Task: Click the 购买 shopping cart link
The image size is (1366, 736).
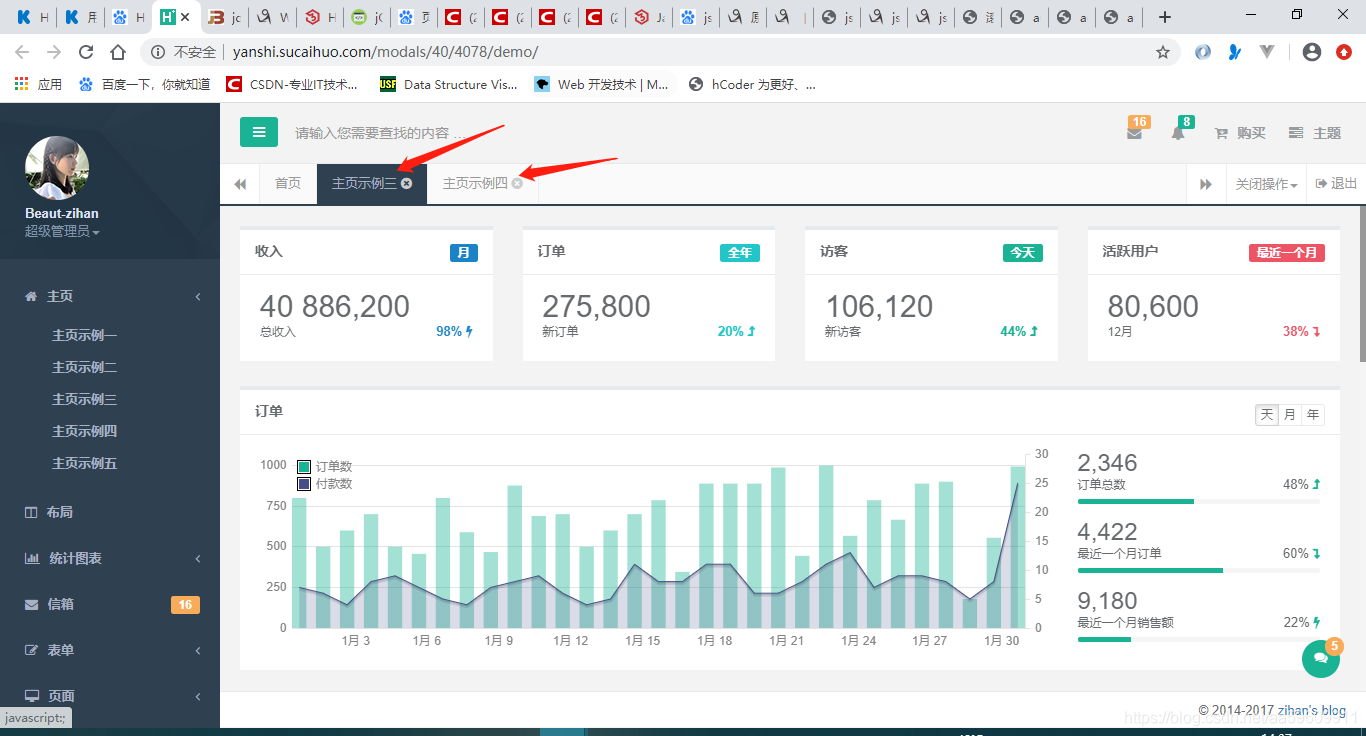Action: (x=1240, y=133)
